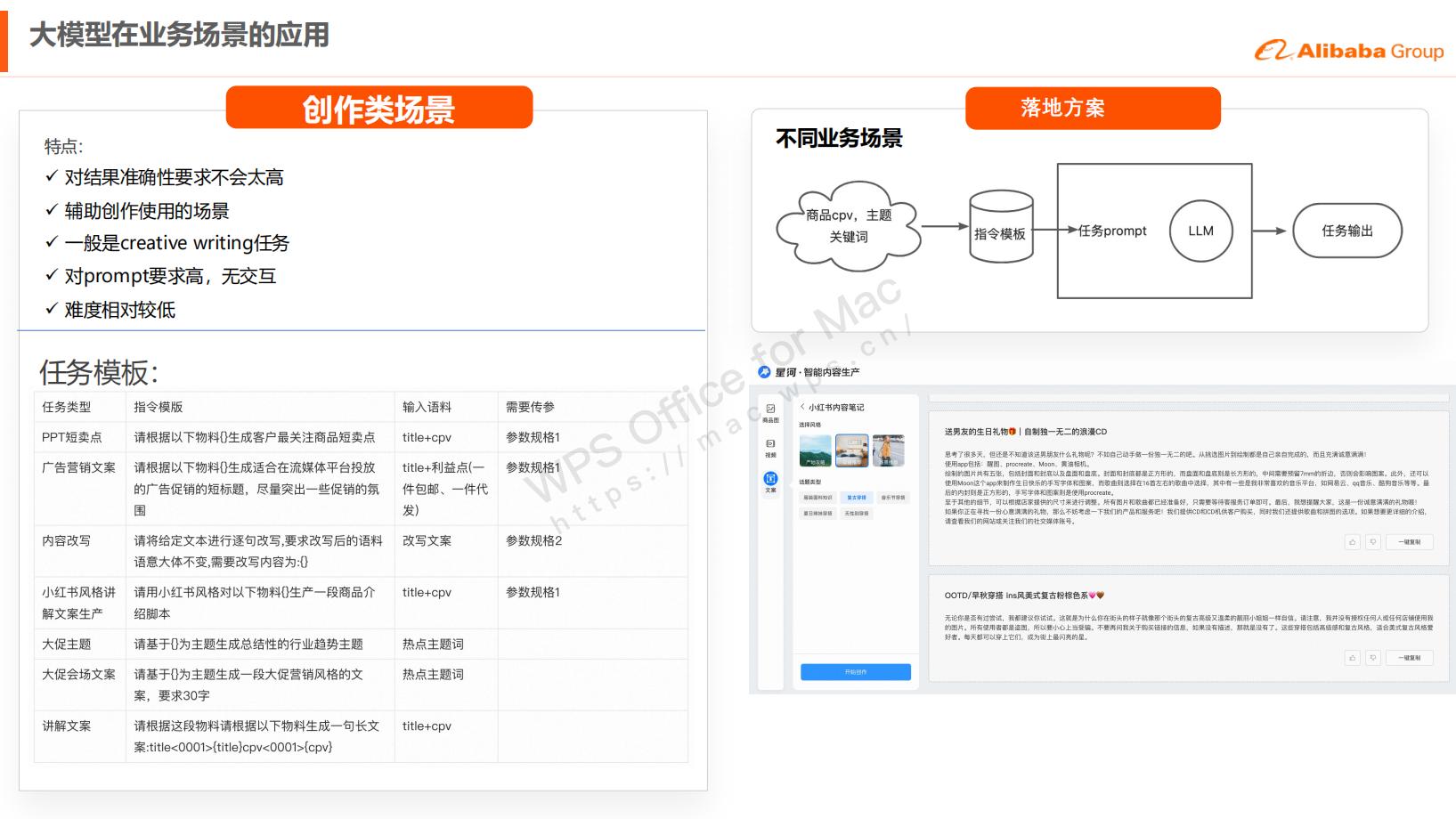Copy the 送男友的生日礼物 text with 一键复制

(1410, 541)
